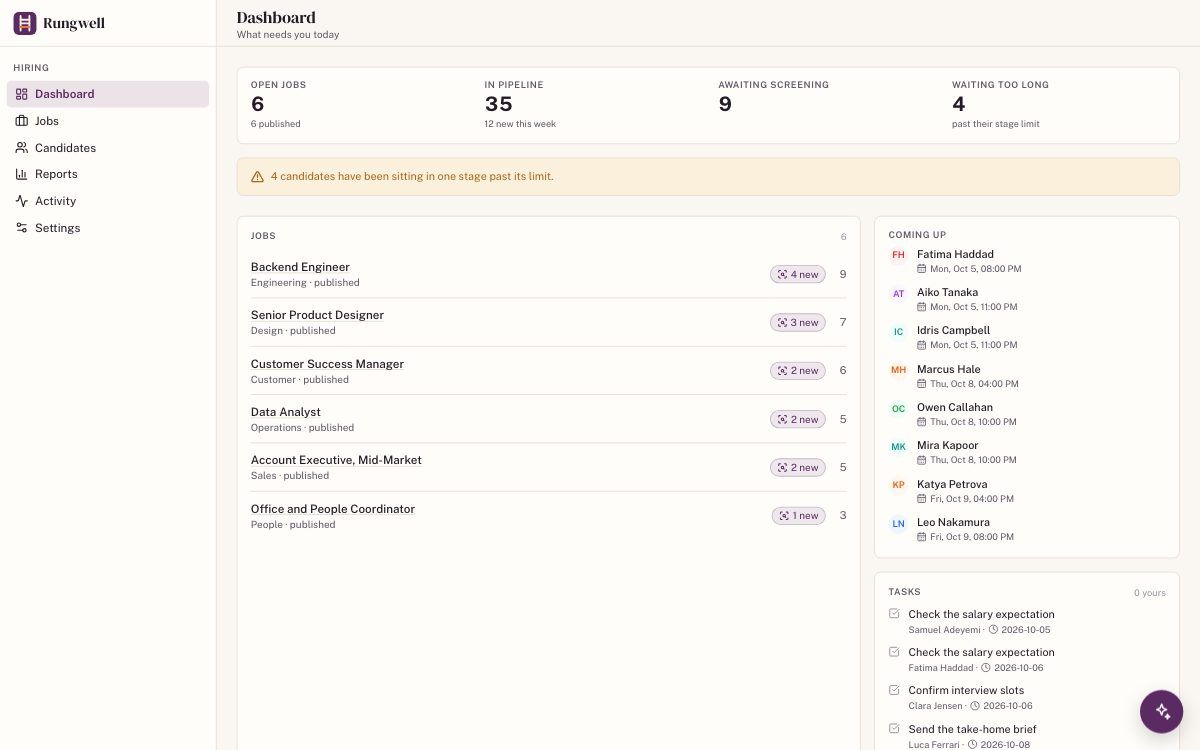Open Settings in the sidebar
1200x750 pixels.
[x=108, y=228]
